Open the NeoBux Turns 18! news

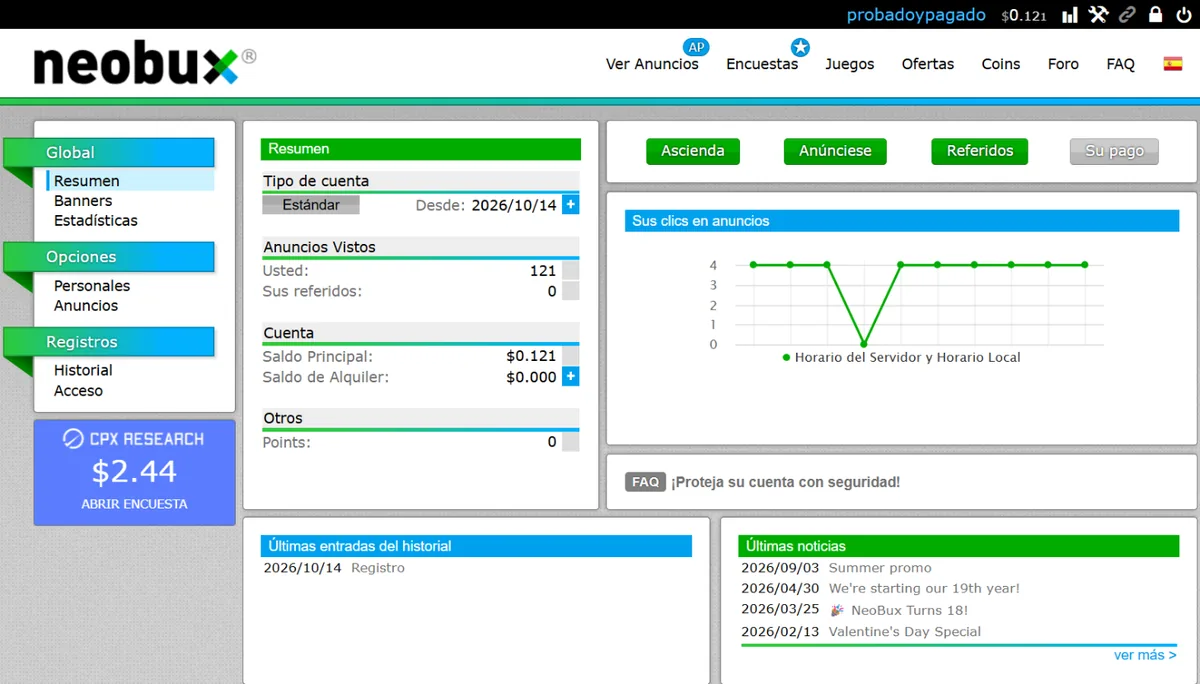click(x=909, y=610)
